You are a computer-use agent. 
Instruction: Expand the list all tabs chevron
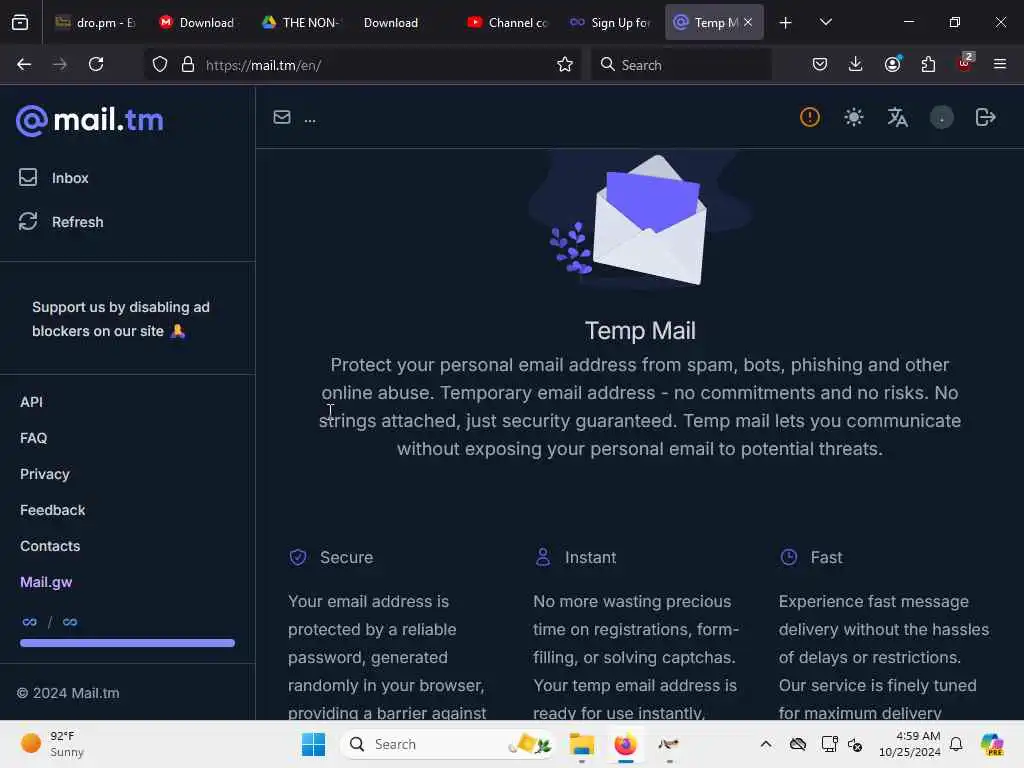(x=826, y=23)
